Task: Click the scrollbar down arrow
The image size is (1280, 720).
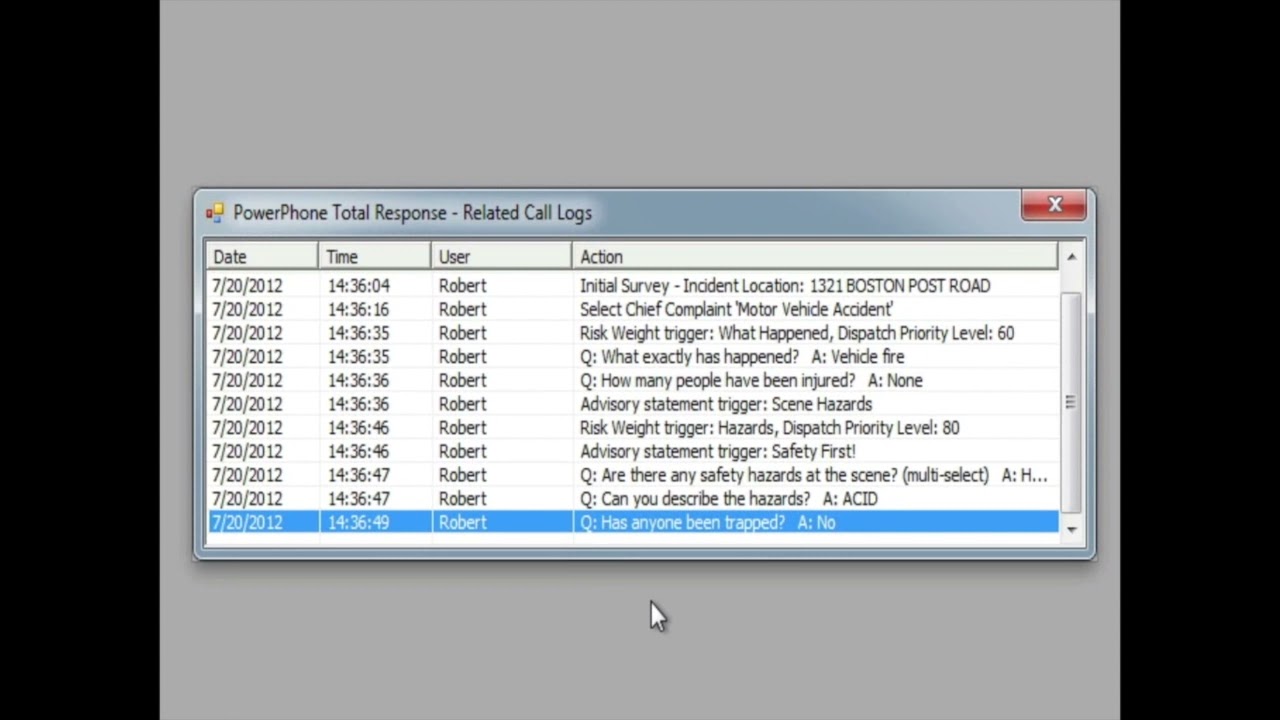Action: [x=1071, y=529]
